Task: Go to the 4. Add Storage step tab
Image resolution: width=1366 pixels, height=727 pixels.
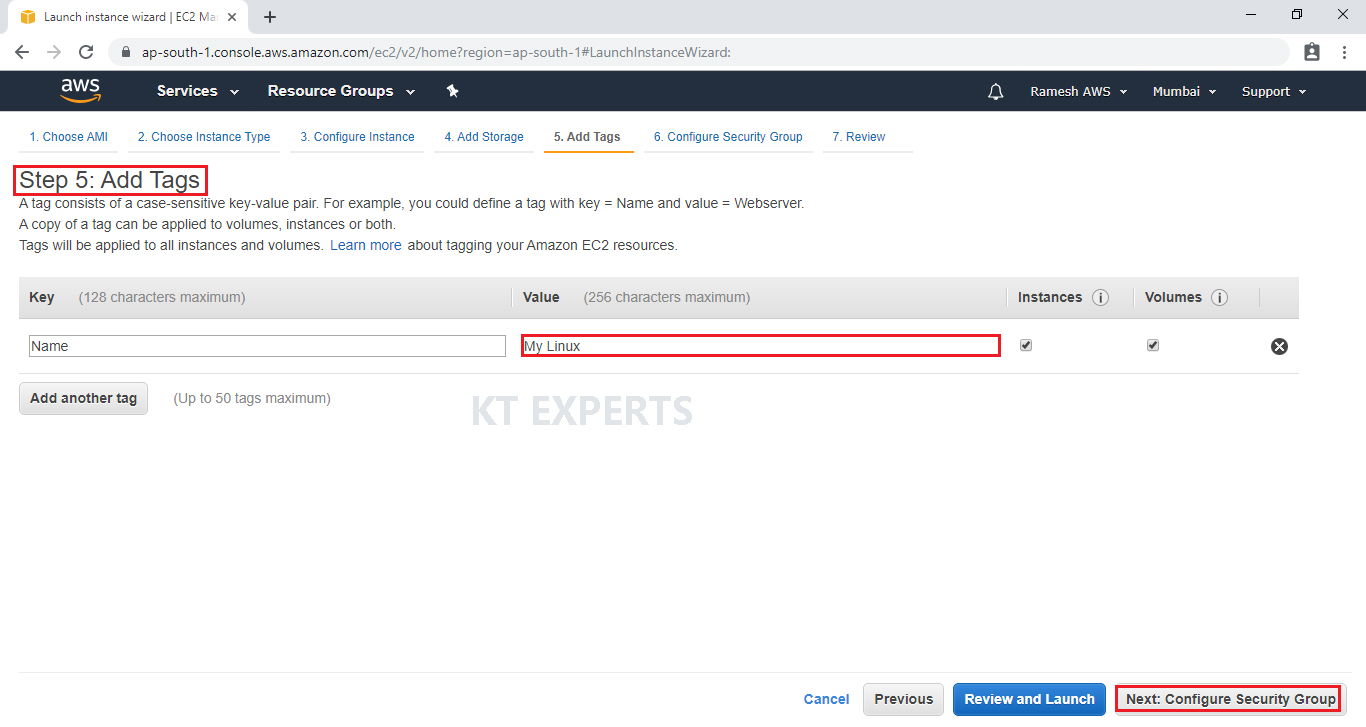Action: point(484,137)
